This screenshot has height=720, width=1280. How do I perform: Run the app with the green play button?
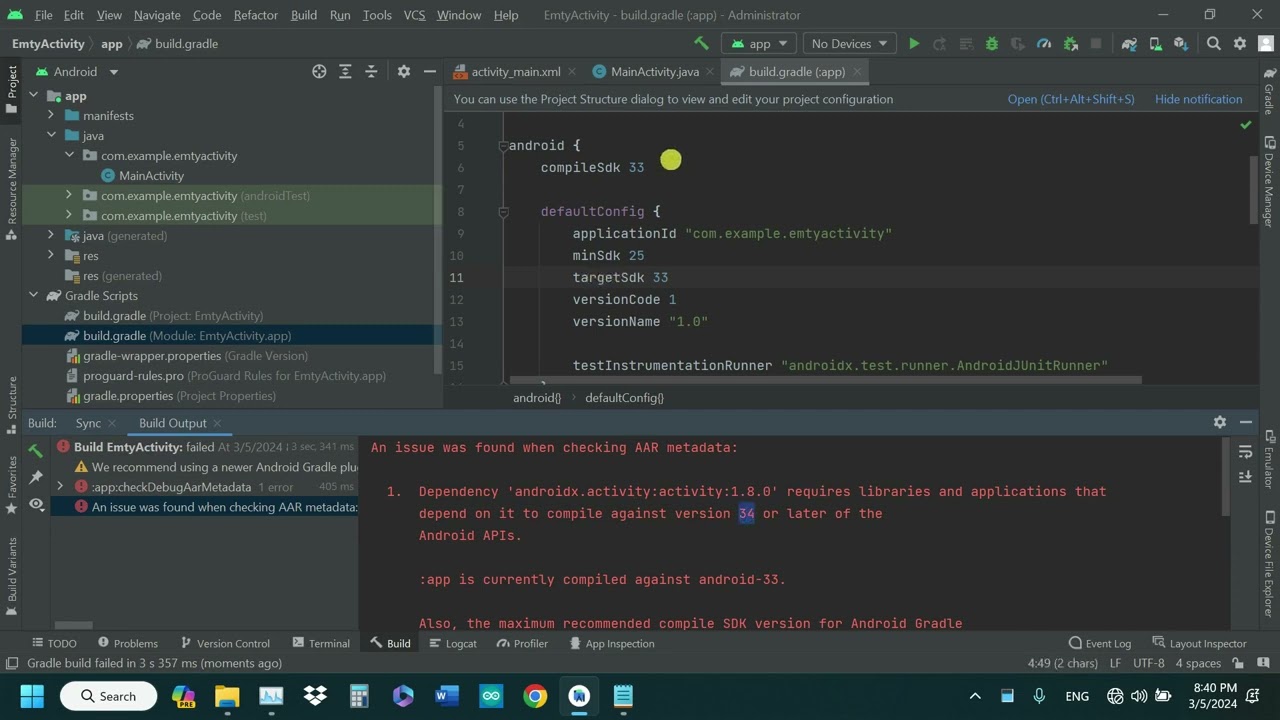tap(914, 44)
